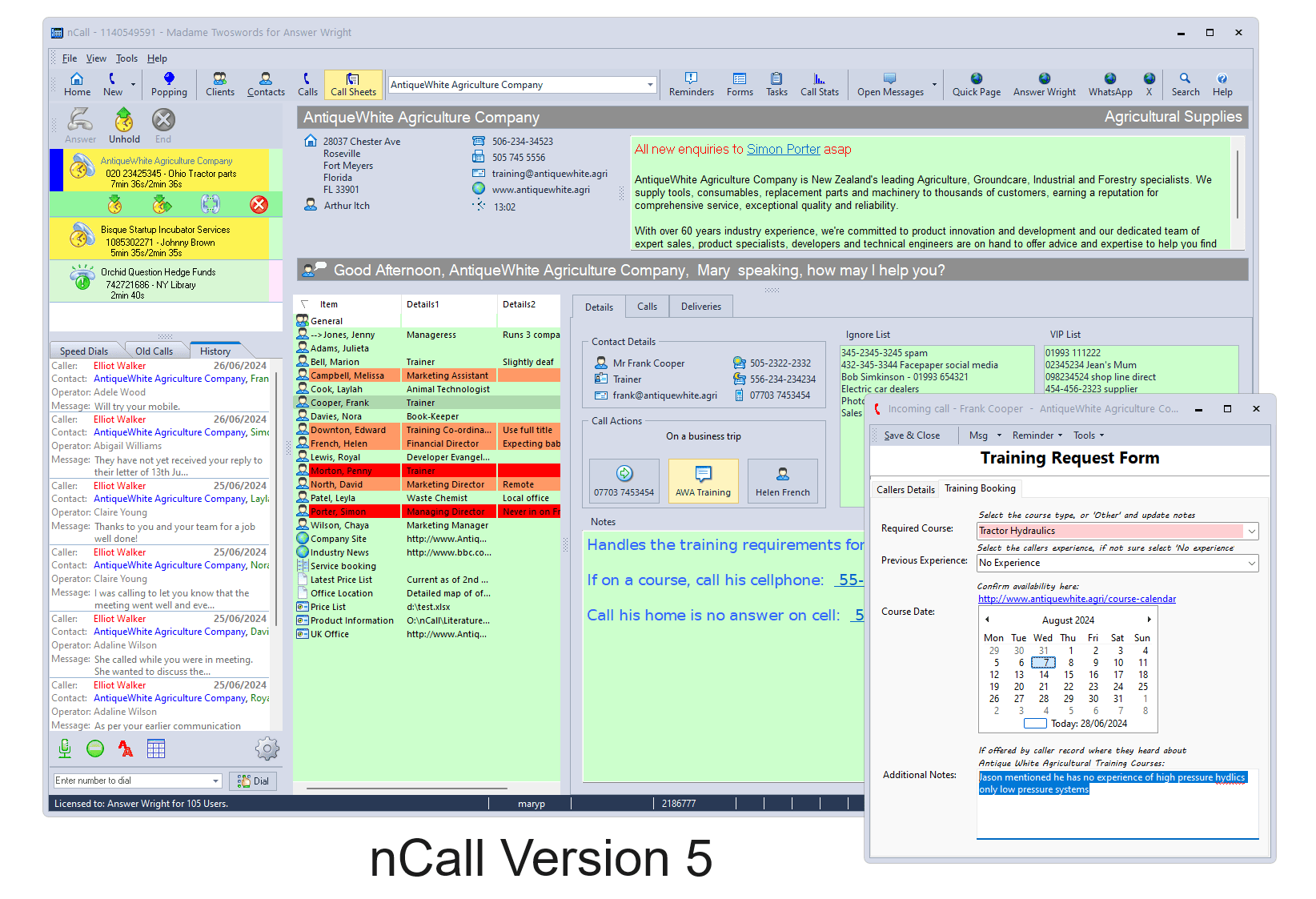Click the greyed End call icon

[x=163, y=126]
